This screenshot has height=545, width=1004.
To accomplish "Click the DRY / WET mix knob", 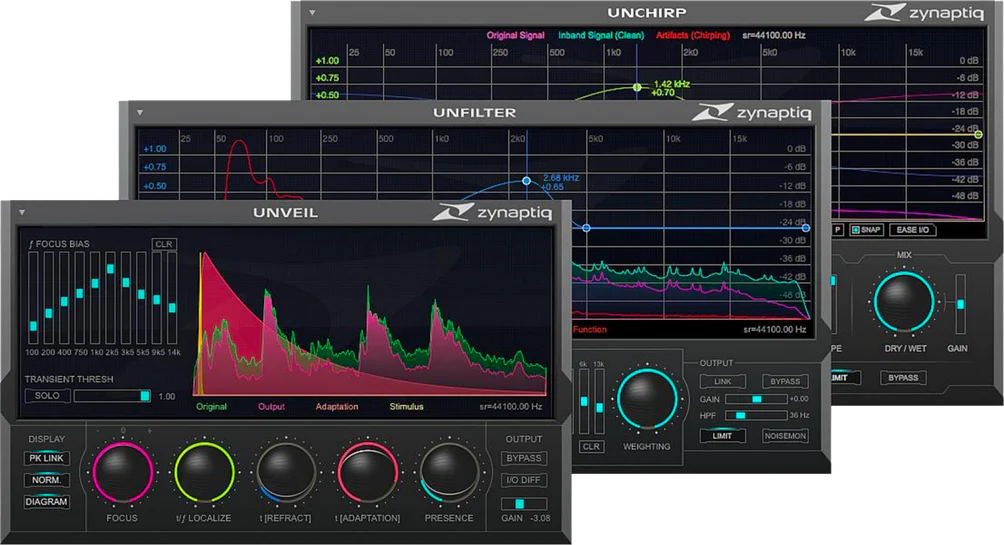I will 904,302.
